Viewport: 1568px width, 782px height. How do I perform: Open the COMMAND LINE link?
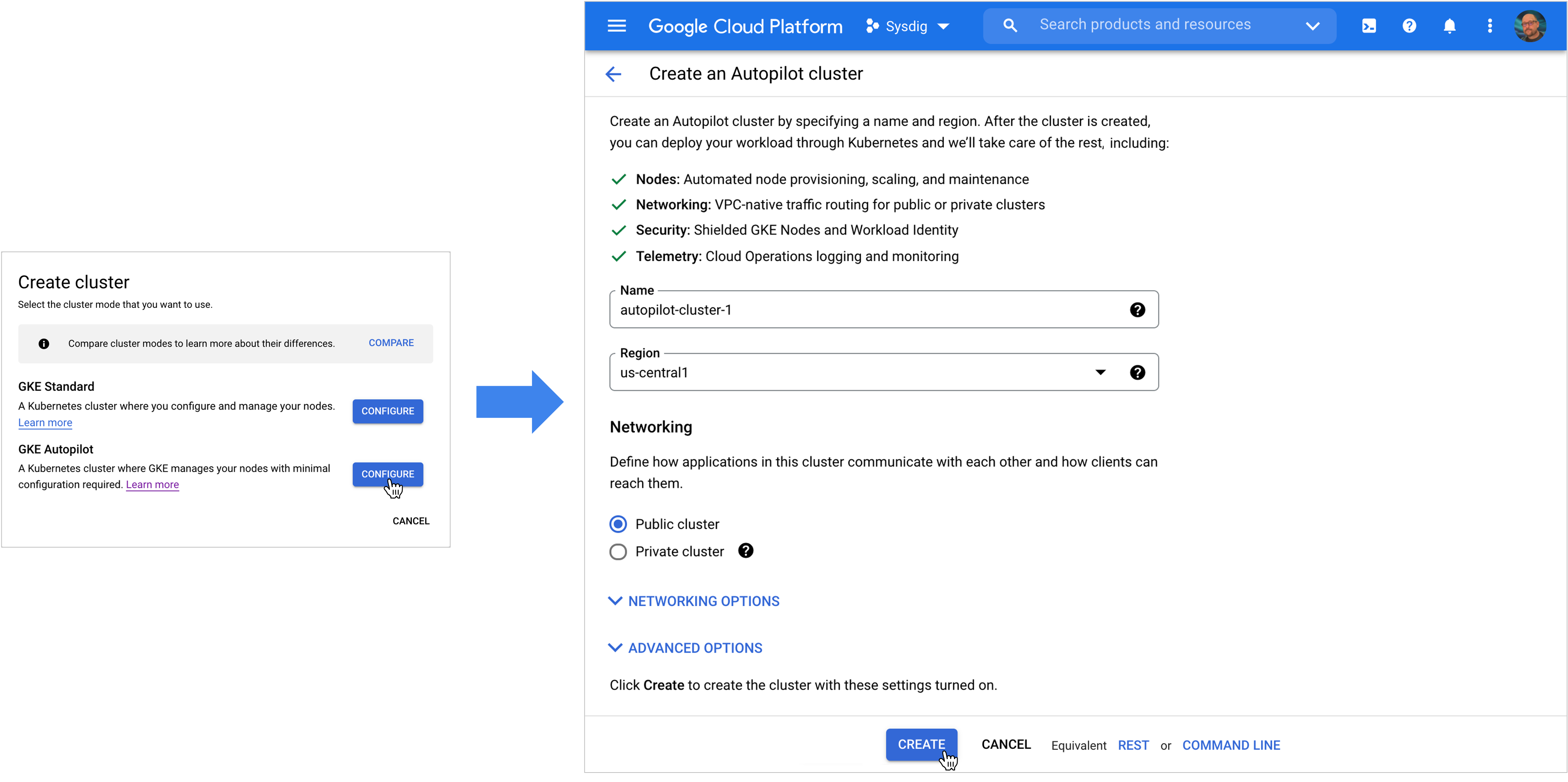pyautogui.click(x=1231, y=746)
